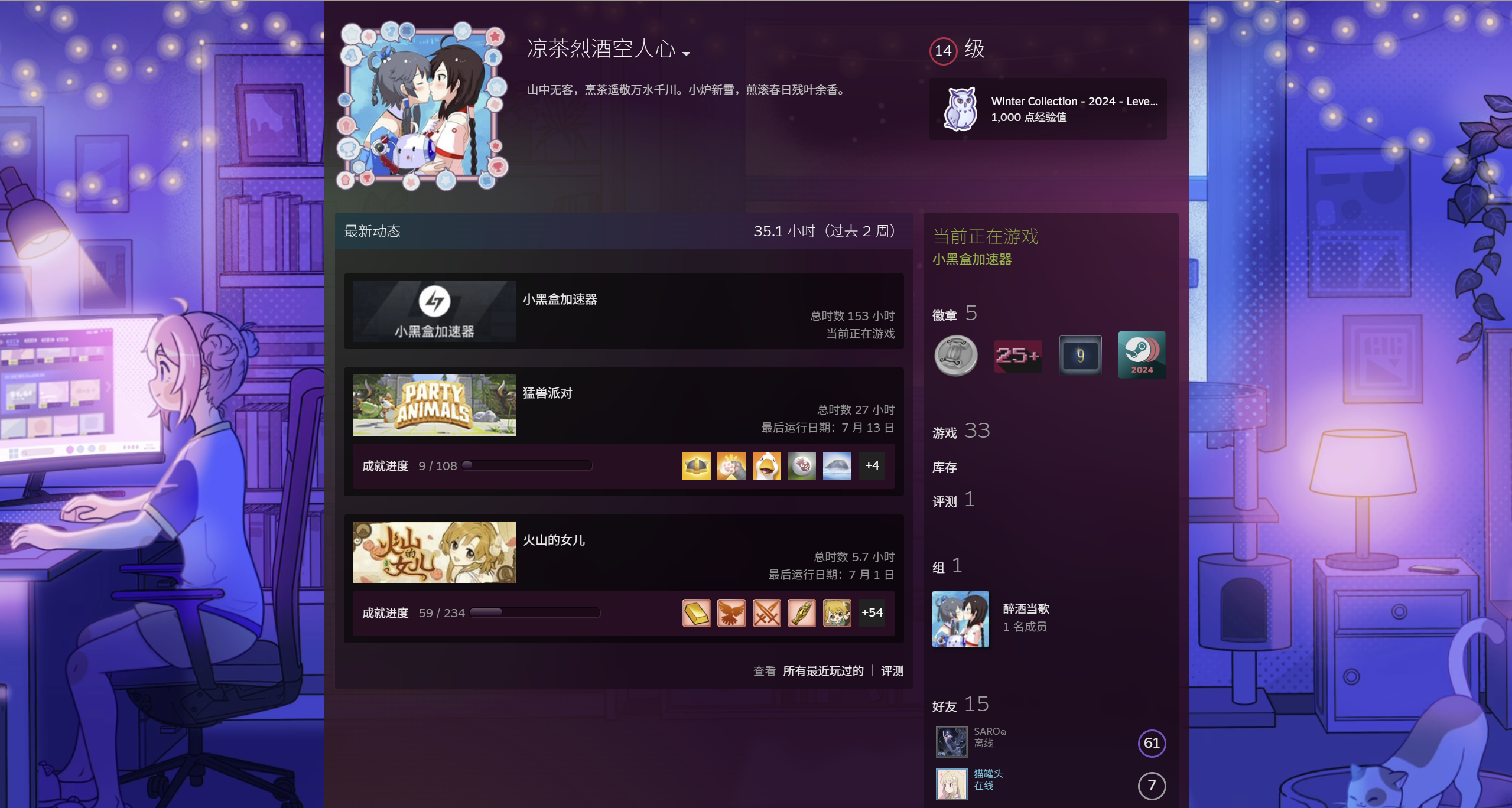Open the Steam 2024 badge
Viewport: 1512px width, 808px height.
point(1142,355)
